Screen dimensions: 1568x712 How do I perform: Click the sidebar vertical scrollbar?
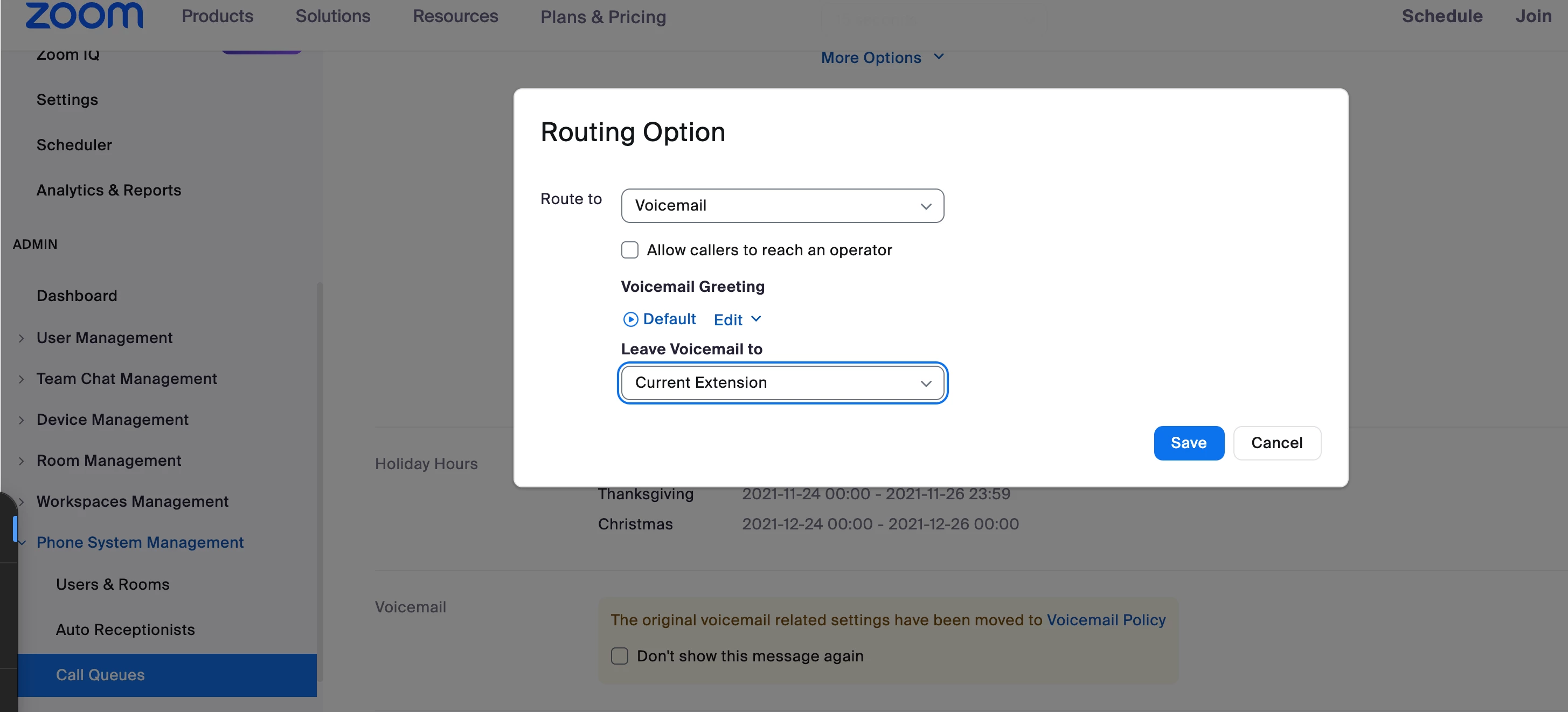(320, 481)
